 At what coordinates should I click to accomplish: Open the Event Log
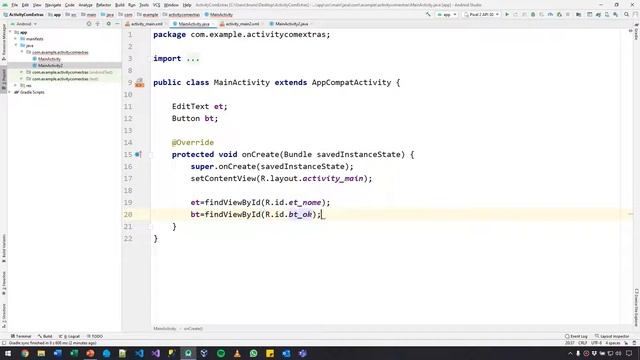tap(576, 336)
